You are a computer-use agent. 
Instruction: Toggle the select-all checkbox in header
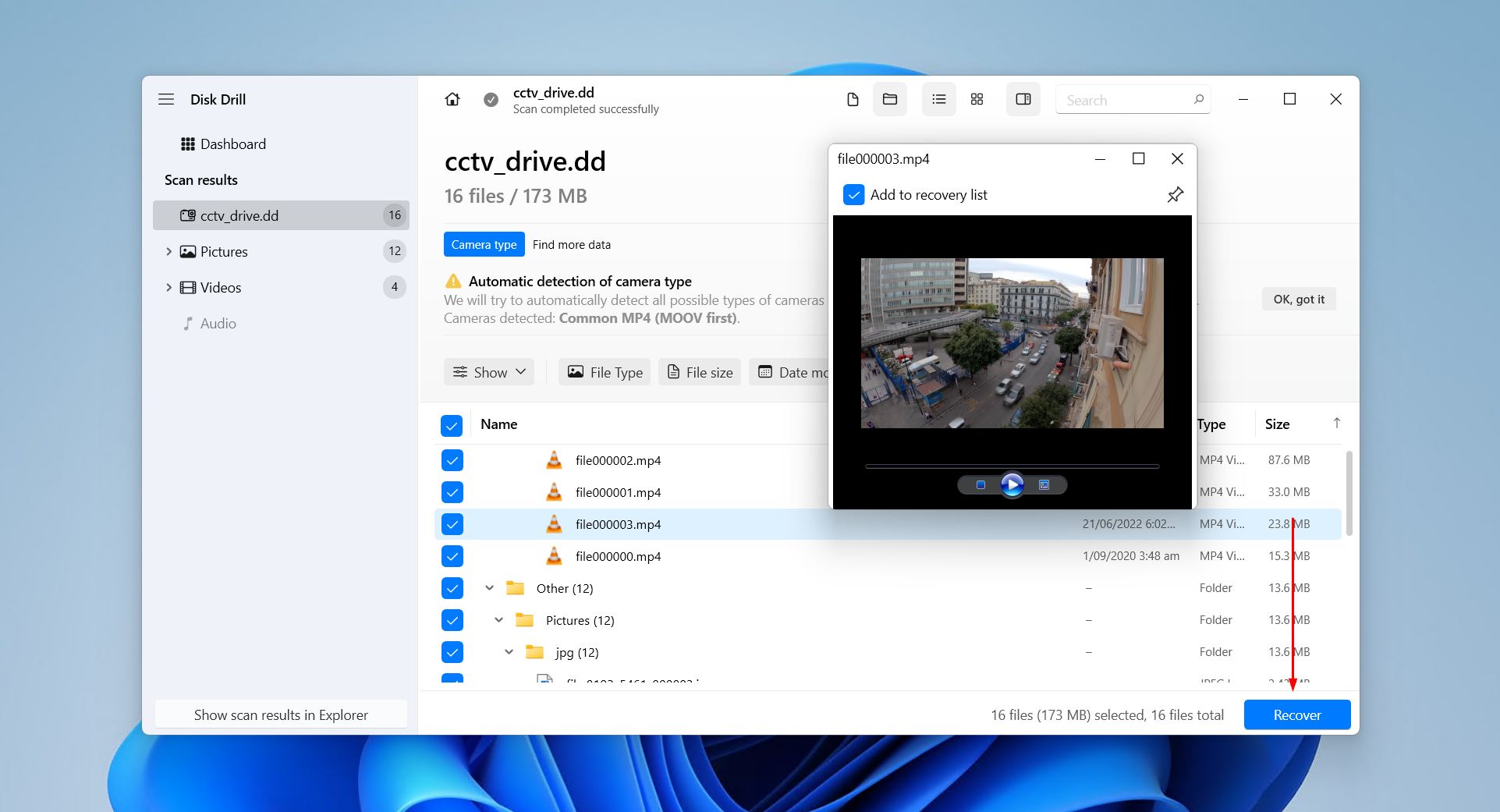click(452, 425)
